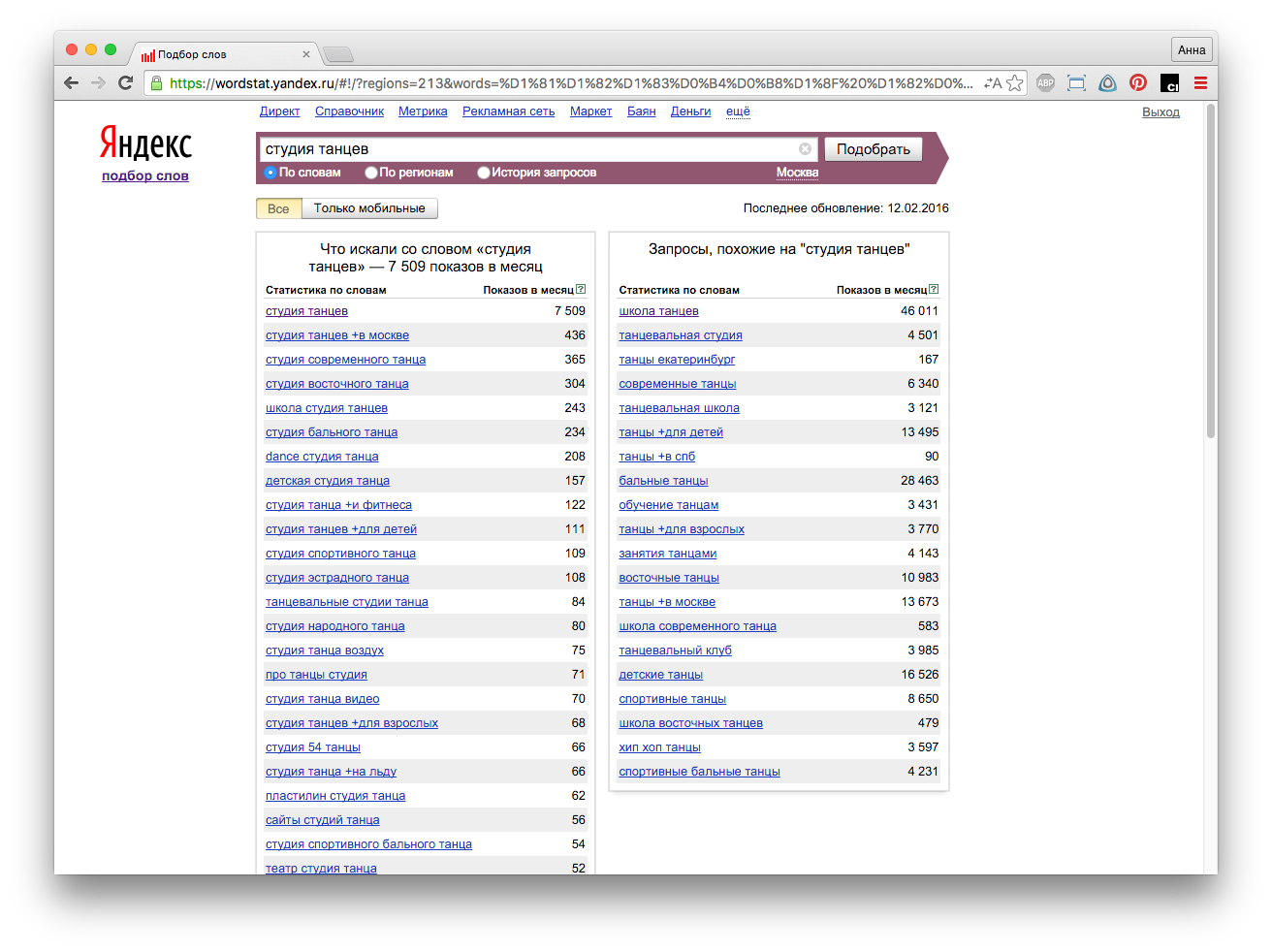Select the 'По регионам' radio option
This screenshot has width=1272, height=952.
tap(371, 173)
